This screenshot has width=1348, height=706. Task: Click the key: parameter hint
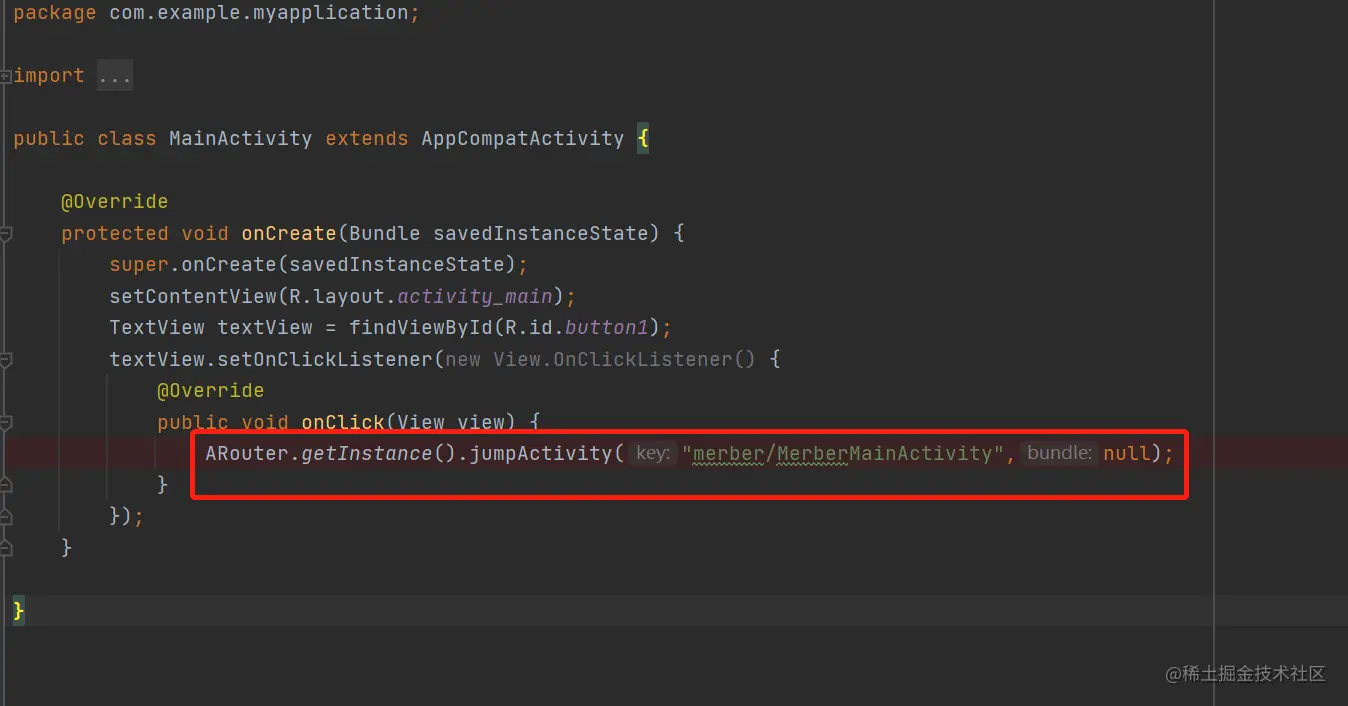pyautogui.click(x=653, y=453)
